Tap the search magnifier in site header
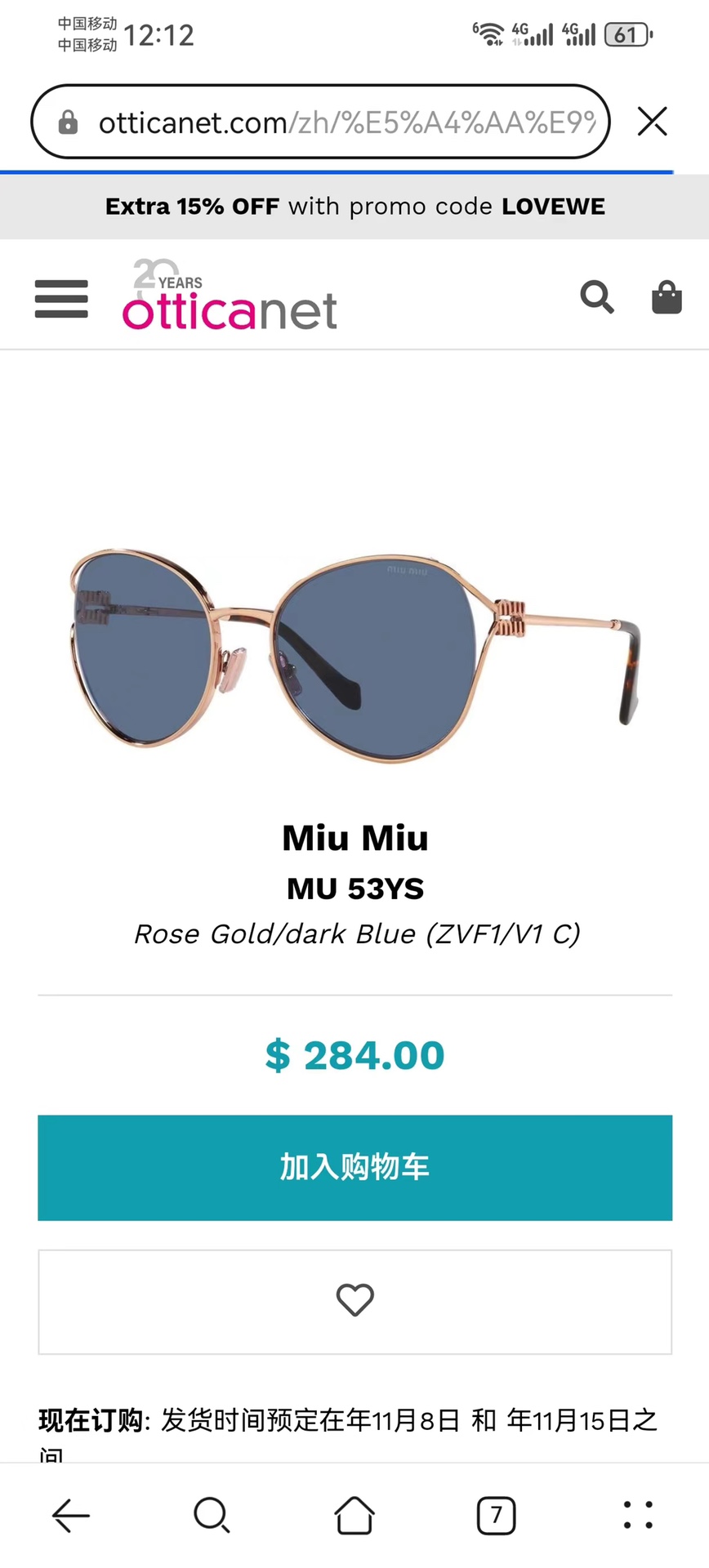Viewport: 709px width, 1568px height. point(597,297)
